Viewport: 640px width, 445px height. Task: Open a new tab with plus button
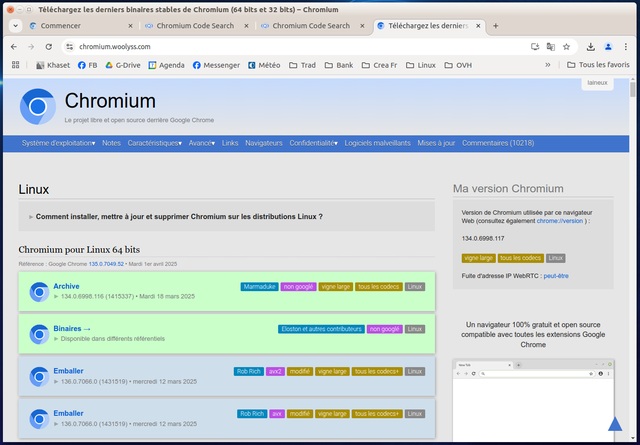click(496, 26)
